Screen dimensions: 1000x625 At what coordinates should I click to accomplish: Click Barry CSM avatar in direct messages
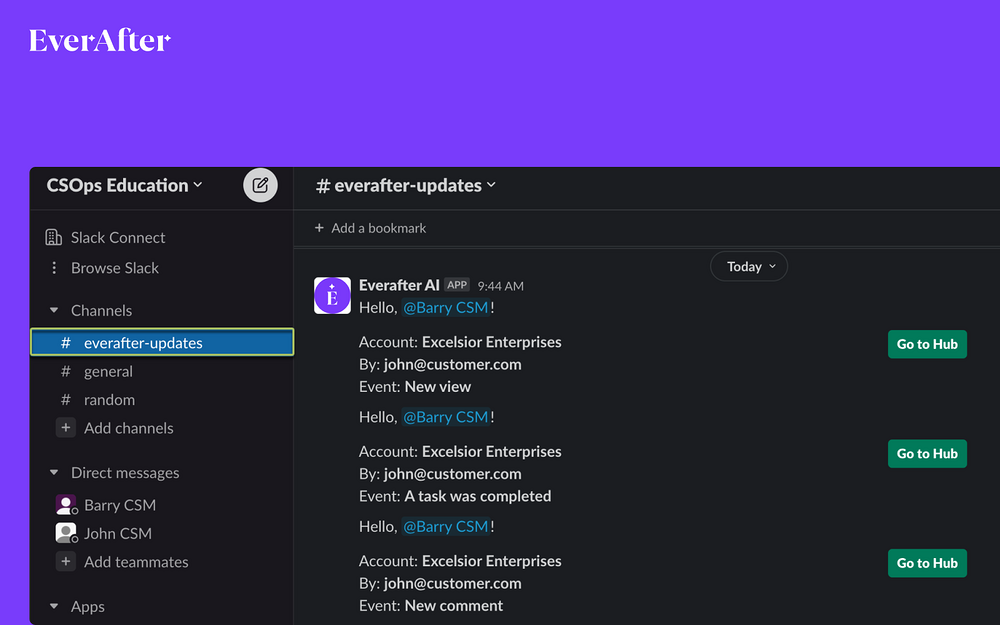tap(66, 504)
